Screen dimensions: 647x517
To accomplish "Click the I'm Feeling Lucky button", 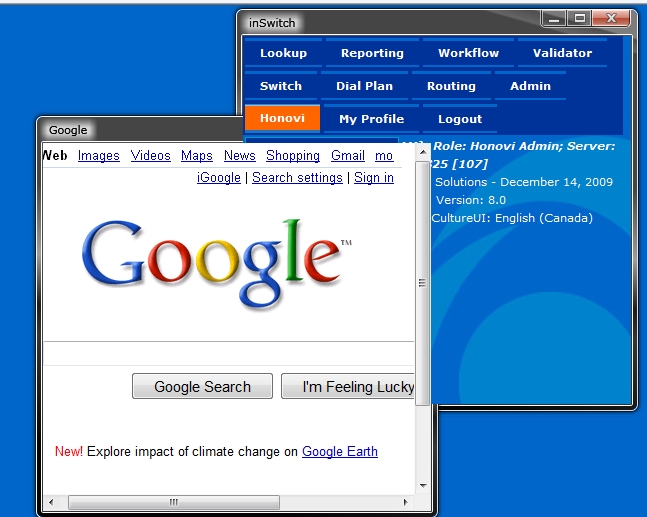I will pyautogui.click(x=348, y=386).
